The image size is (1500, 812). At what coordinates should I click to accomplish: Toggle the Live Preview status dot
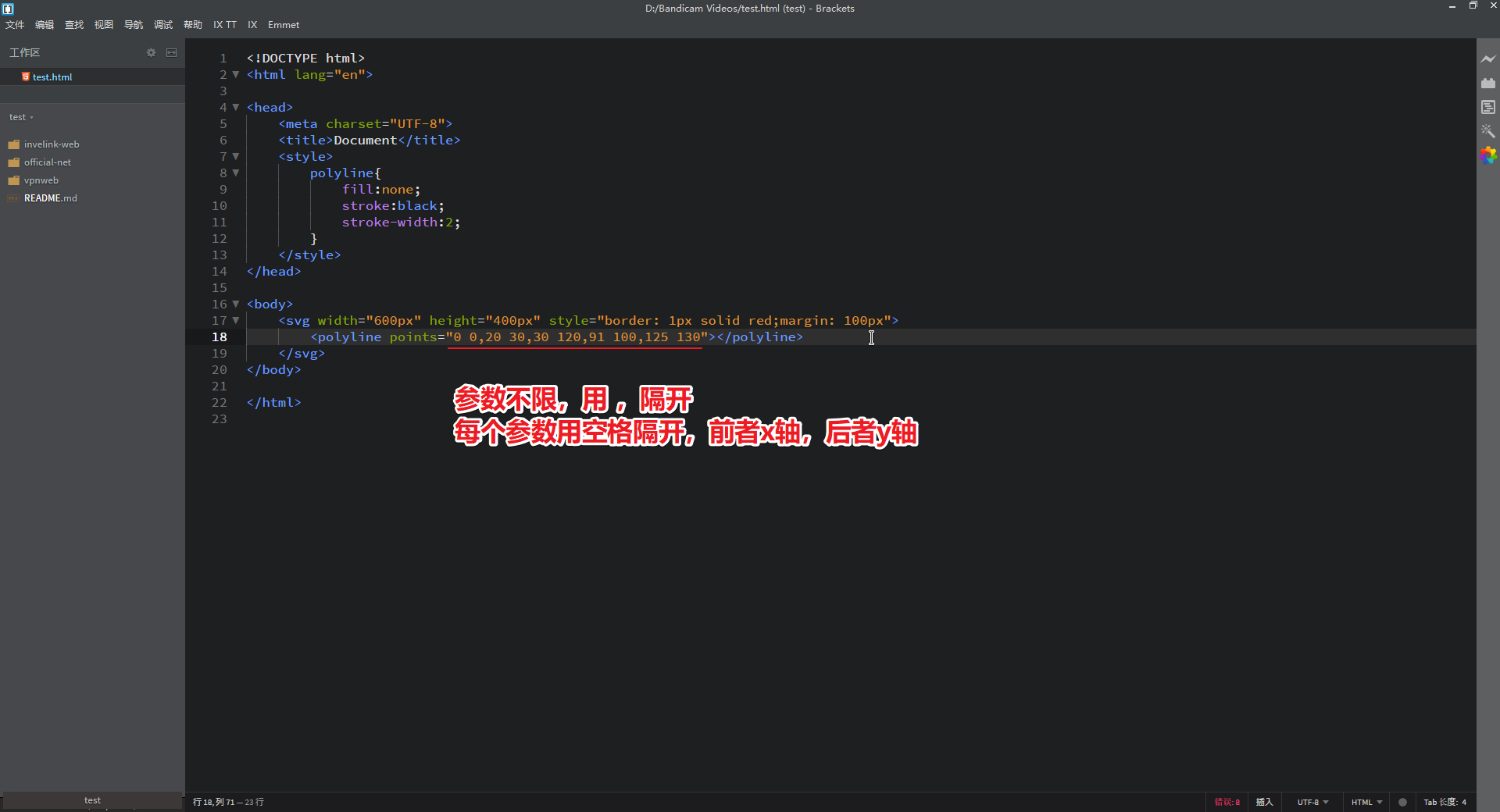[x=1403, y=802]
